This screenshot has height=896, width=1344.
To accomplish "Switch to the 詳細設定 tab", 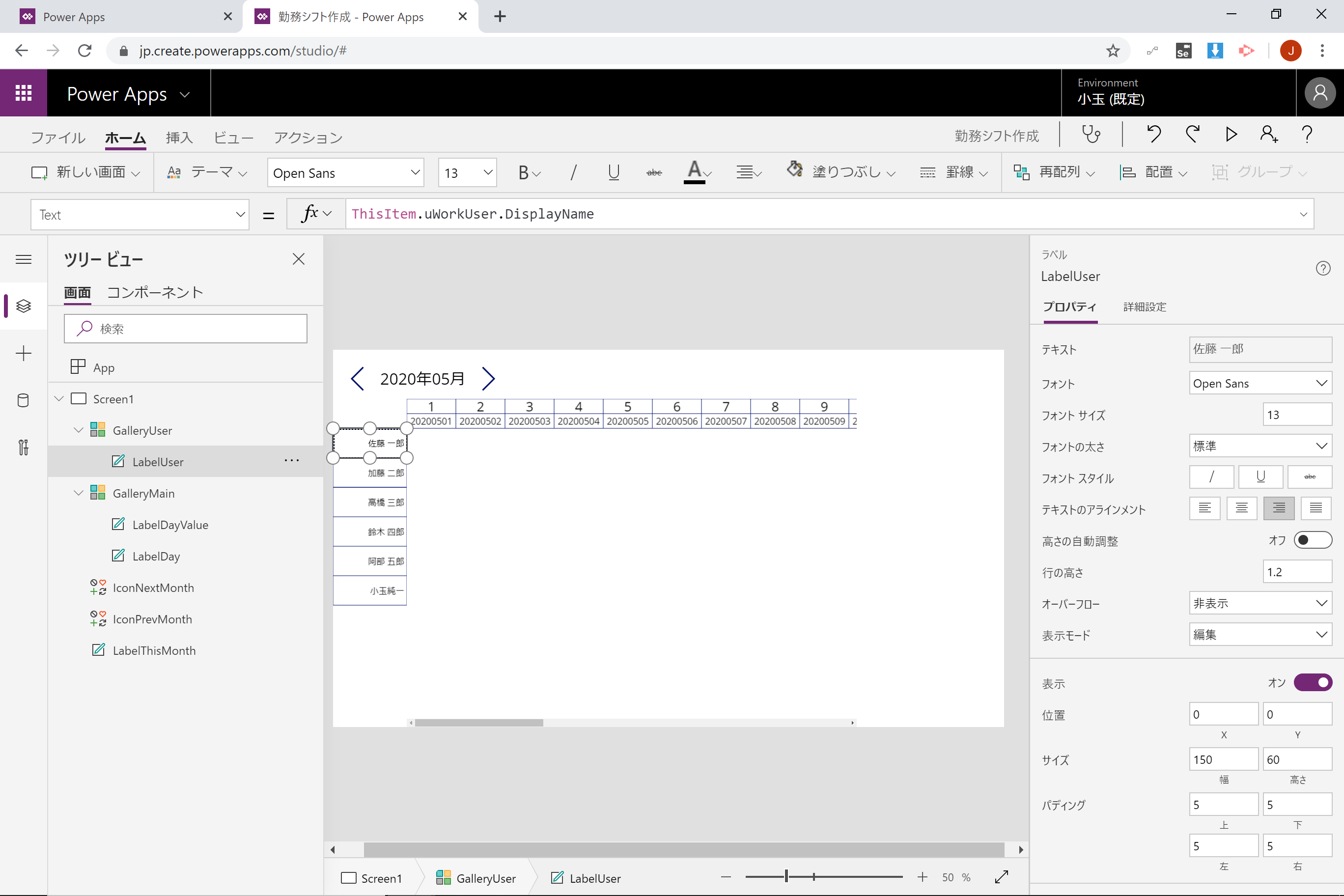I will (x=1144, y=307).
